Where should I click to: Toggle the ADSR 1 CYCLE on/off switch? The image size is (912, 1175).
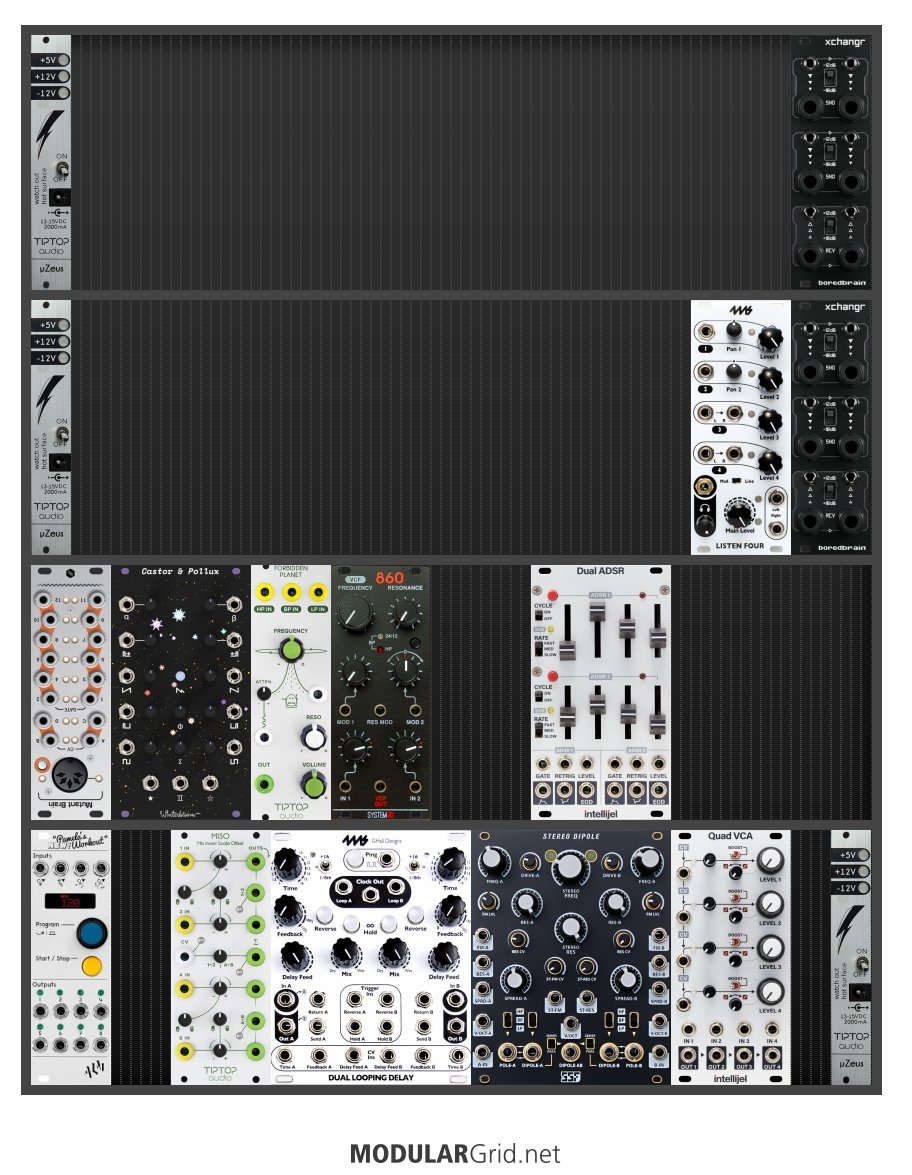538,615
